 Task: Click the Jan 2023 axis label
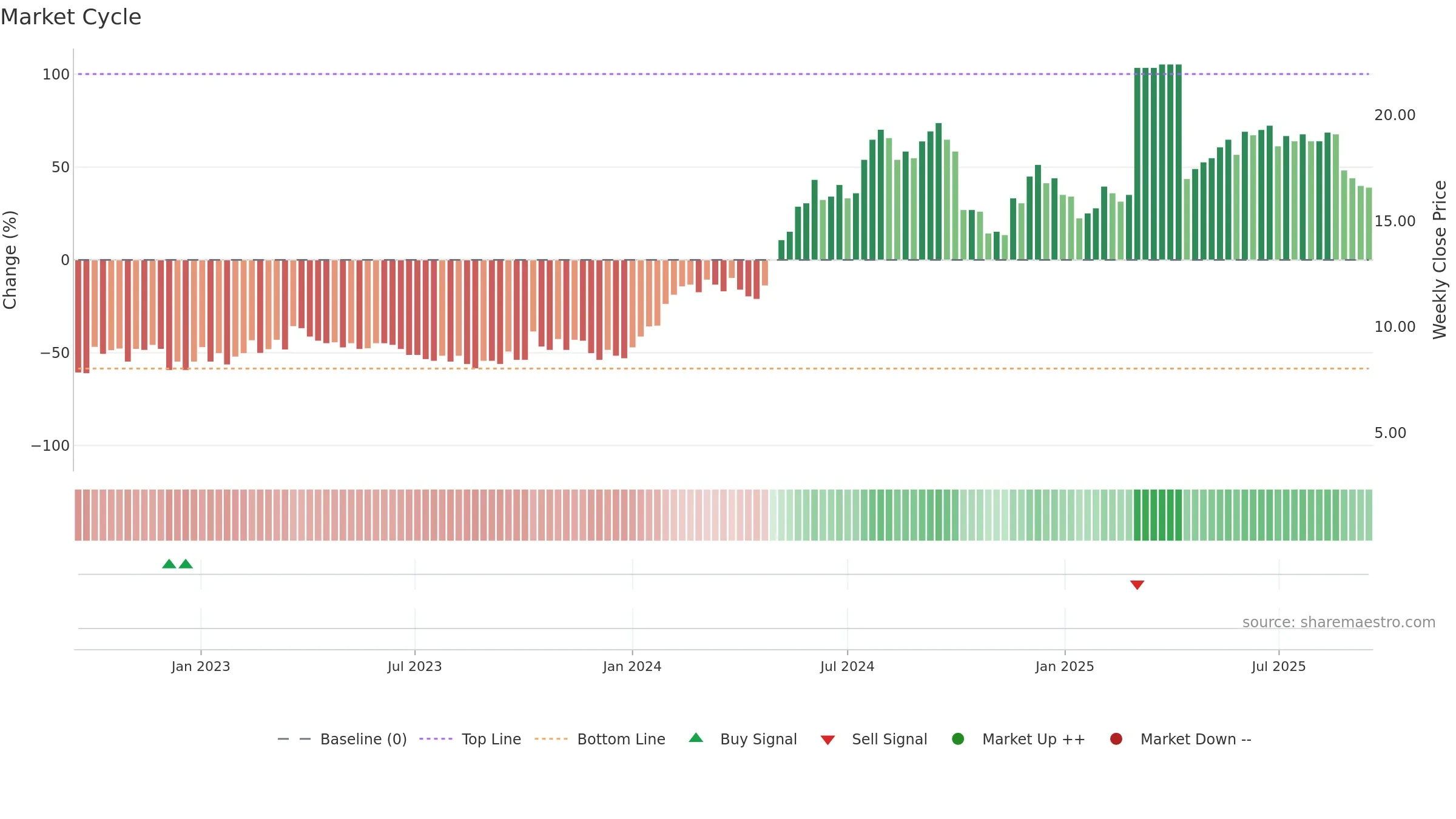pyautogui.click(x=201, y=667)
